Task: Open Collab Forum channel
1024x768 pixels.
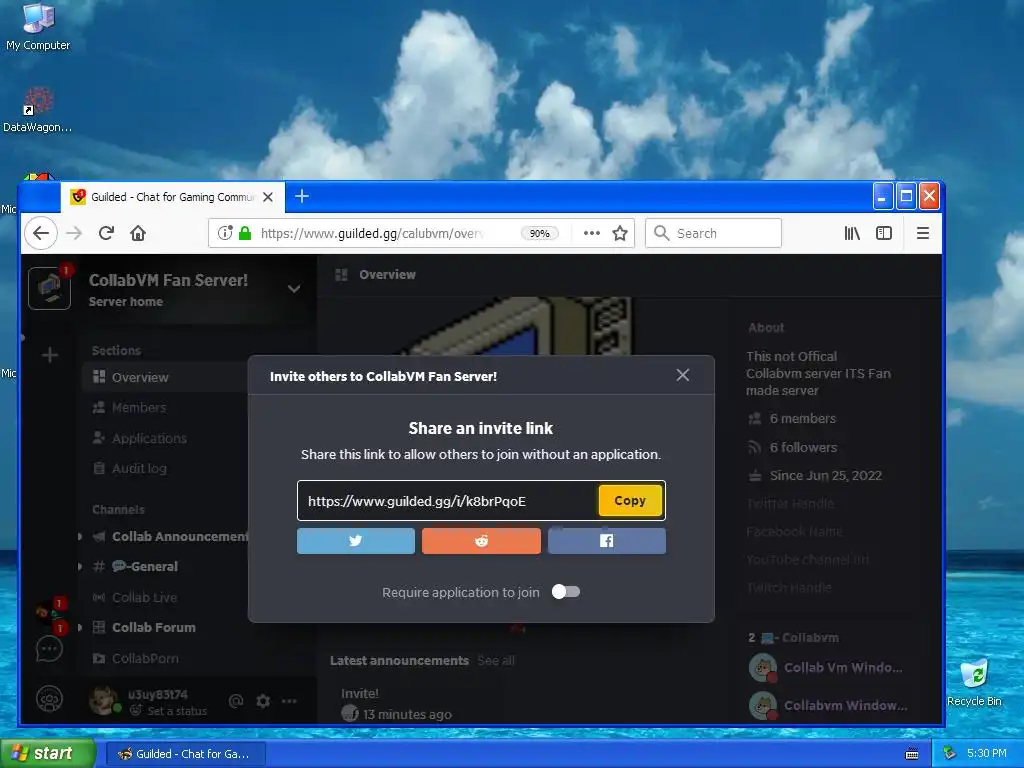Action: pyautogui.click(x=153, y=627)
